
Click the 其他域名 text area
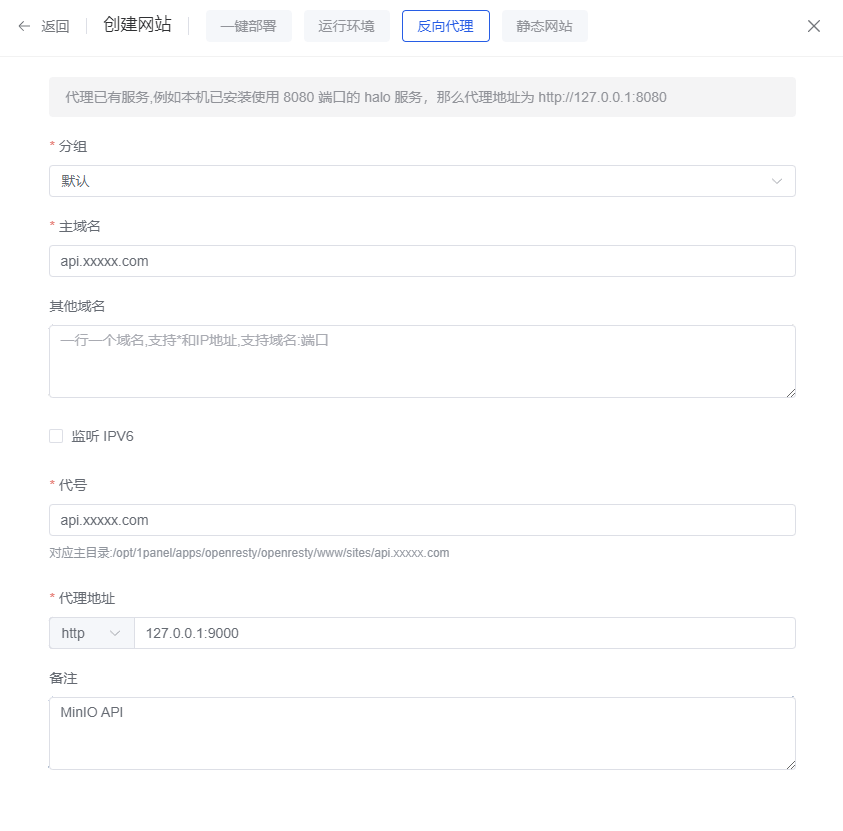(x=422, y=361)
